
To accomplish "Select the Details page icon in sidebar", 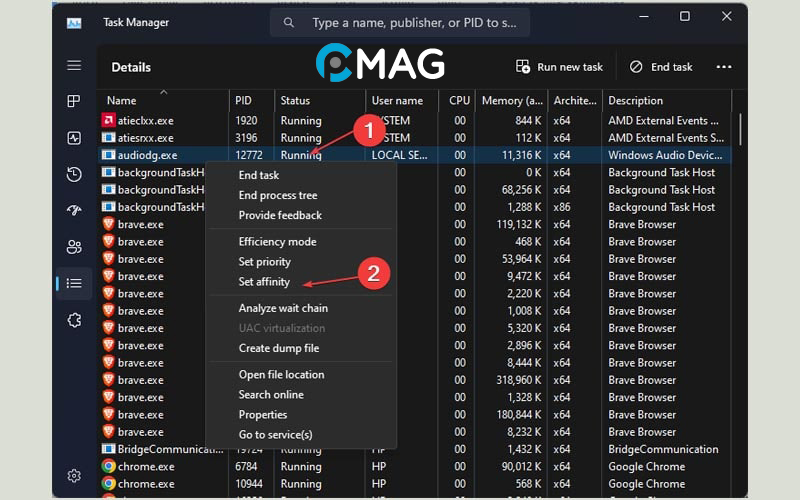I will point(74,283).
